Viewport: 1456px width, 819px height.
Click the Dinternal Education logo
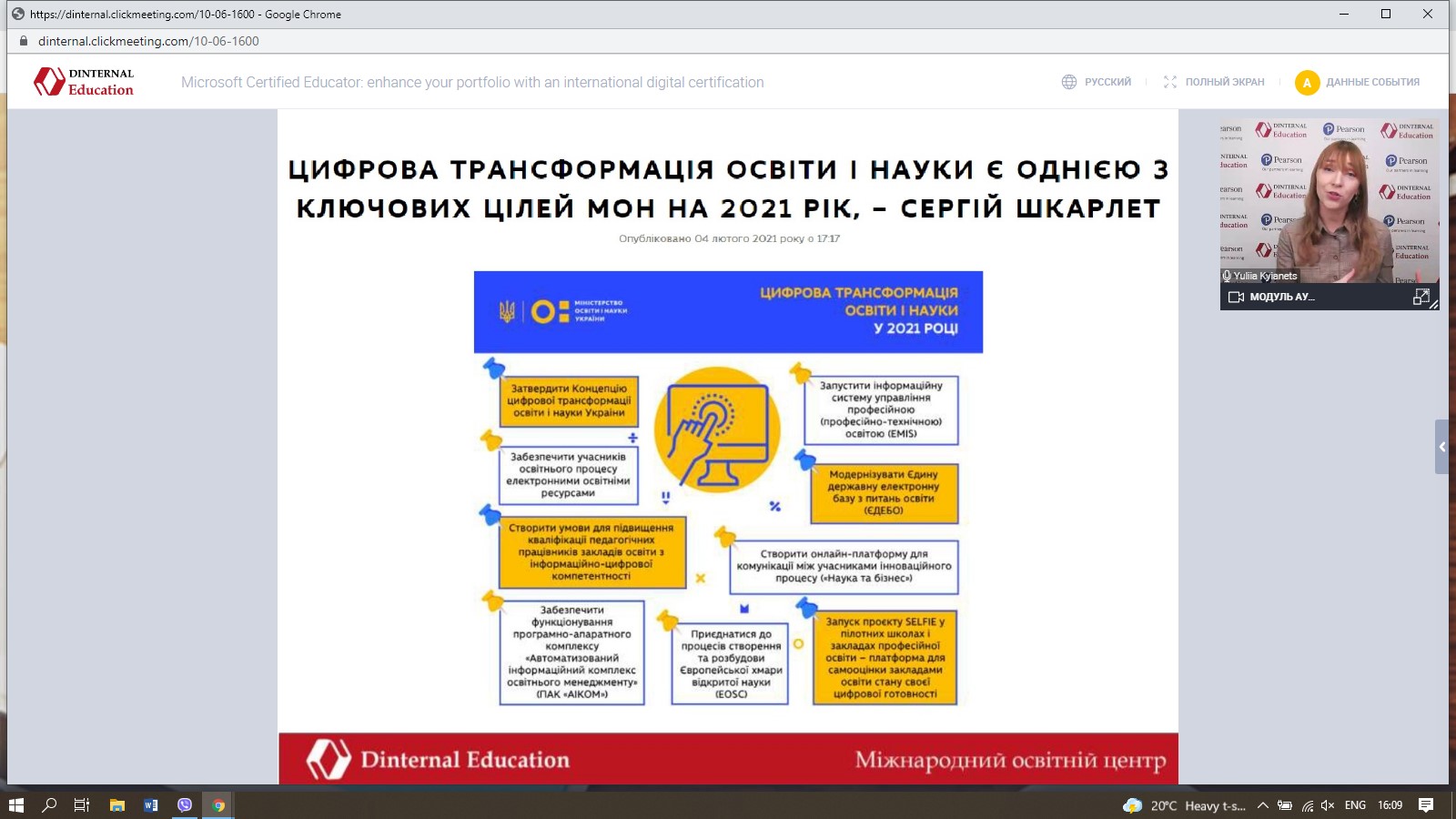[84, 82]
